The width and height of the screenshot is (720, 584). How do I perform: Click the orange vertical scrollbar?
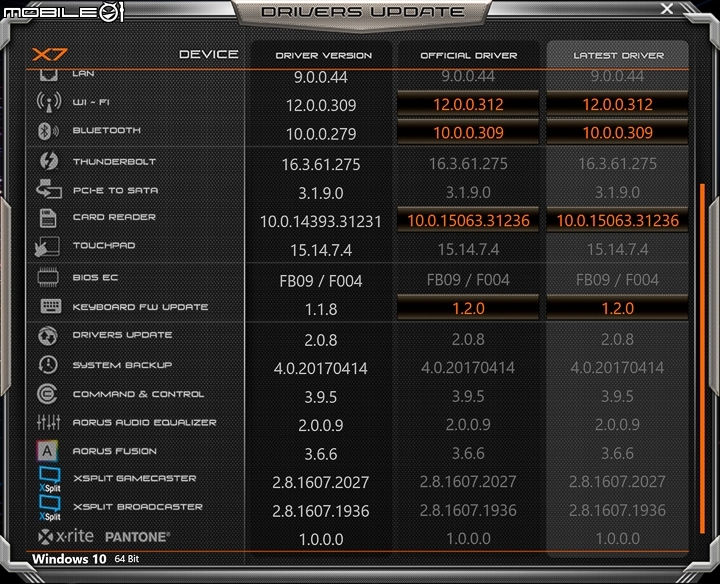702,358
